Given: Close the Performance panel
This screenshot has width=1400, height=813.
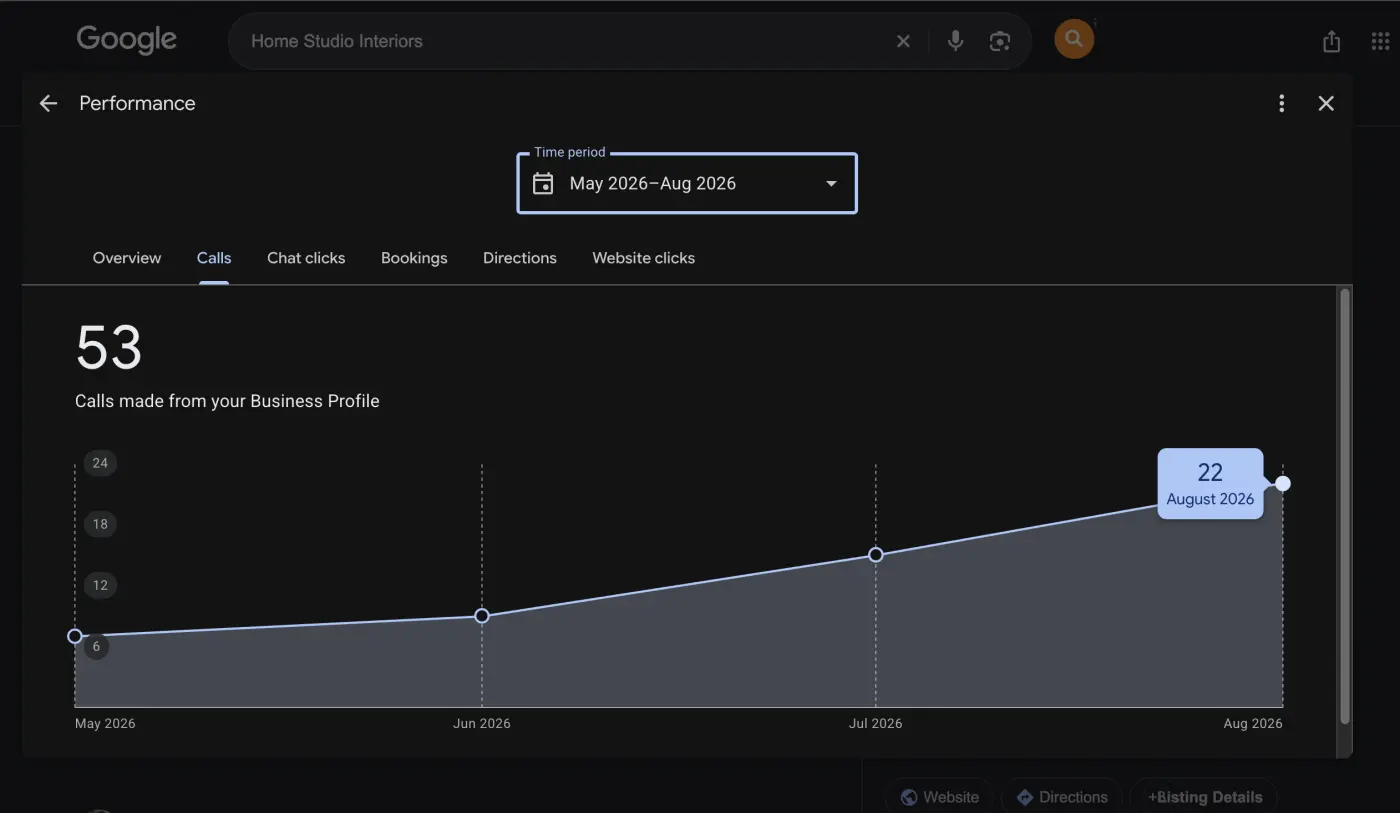Looking at the screenshot, I should (1326, 103).
